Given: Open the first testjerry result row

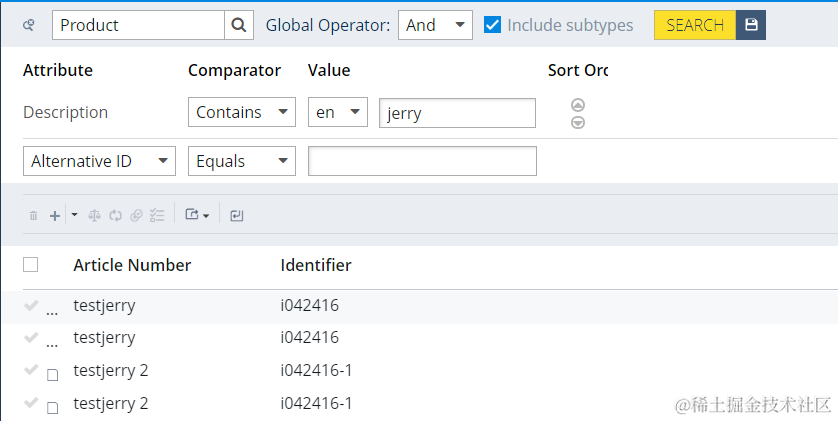Looking at the screenshot, I should coord(104,305).
